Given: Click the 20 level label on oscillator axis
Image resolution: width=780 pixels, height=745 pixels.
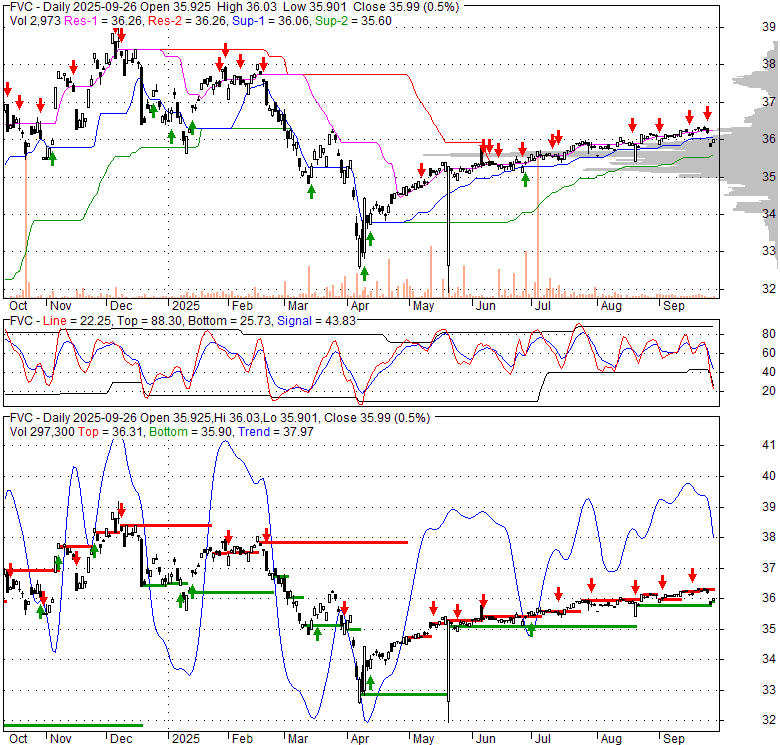Looking at the screenshot, I should [769, 391].
